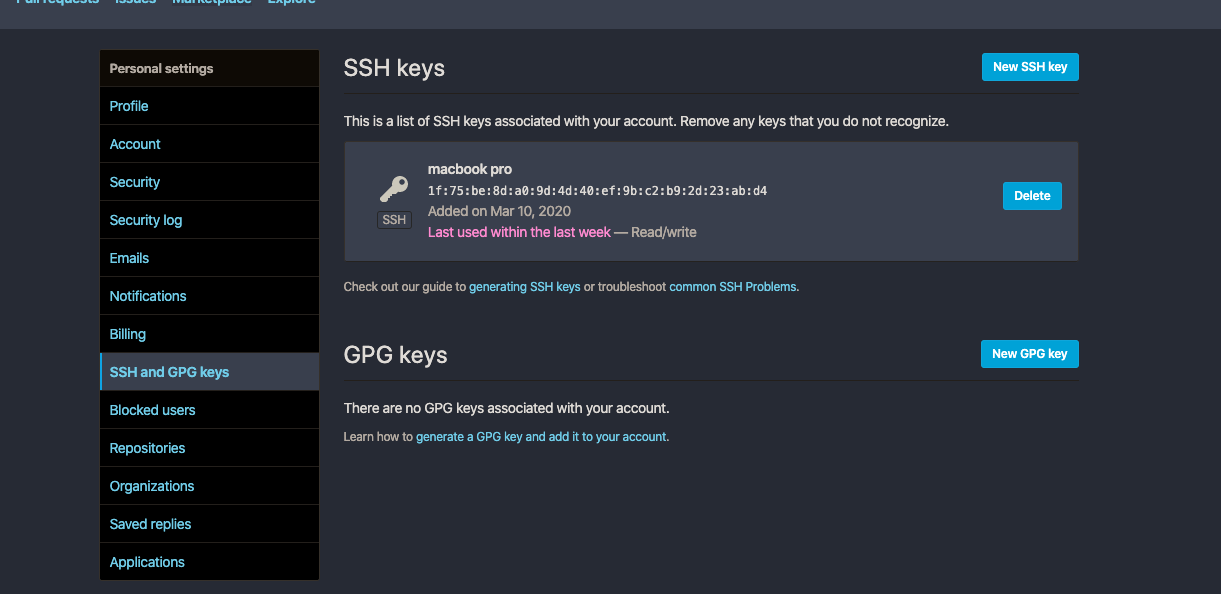The image size is (1221, 594).
Task: Open the Billing section
Action: (x=128, y=334)
